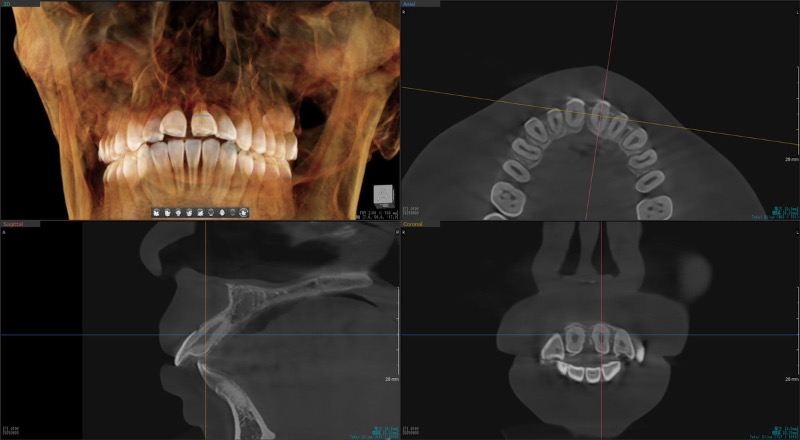800x440 pixels.
Task: Select the third icon in the 3D view toolbar
Action: 179,212
